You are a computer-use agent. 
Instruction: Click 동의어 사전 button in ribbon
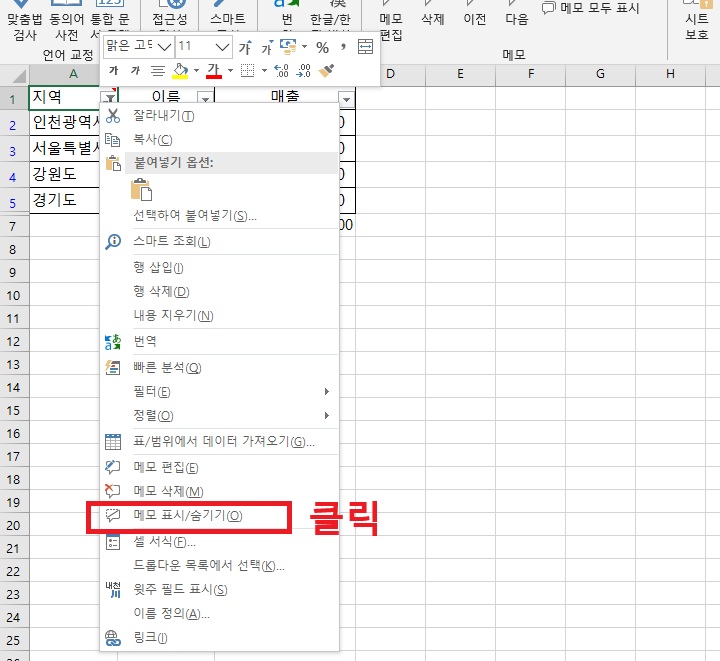[x=67, y=20]
